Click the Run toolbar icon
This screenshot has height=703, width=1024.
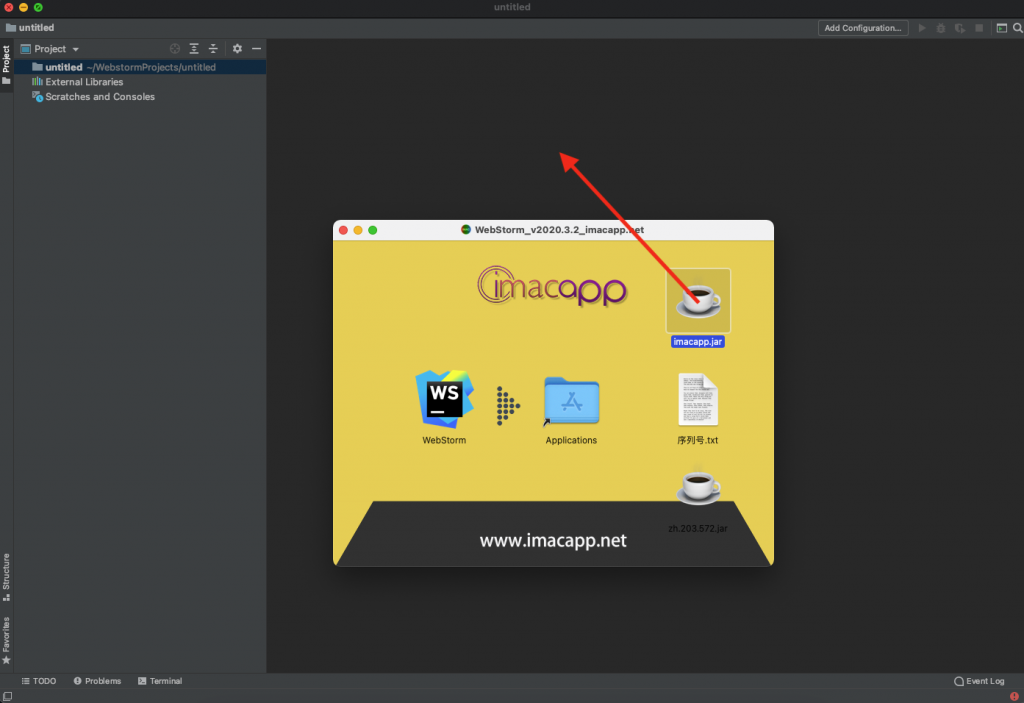coord(922,28)
